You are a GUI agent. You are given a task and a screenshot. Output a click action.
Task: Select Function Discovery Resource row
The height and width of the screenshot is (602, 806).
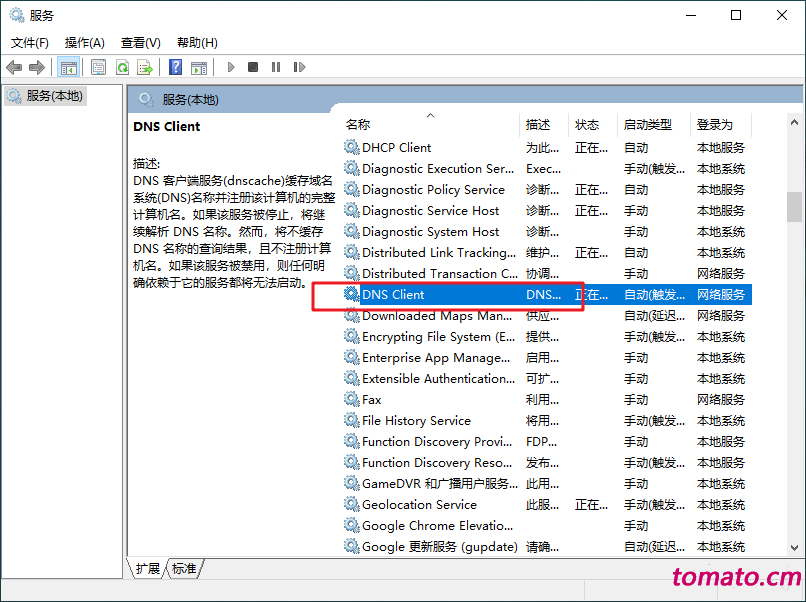pos(547,463)
